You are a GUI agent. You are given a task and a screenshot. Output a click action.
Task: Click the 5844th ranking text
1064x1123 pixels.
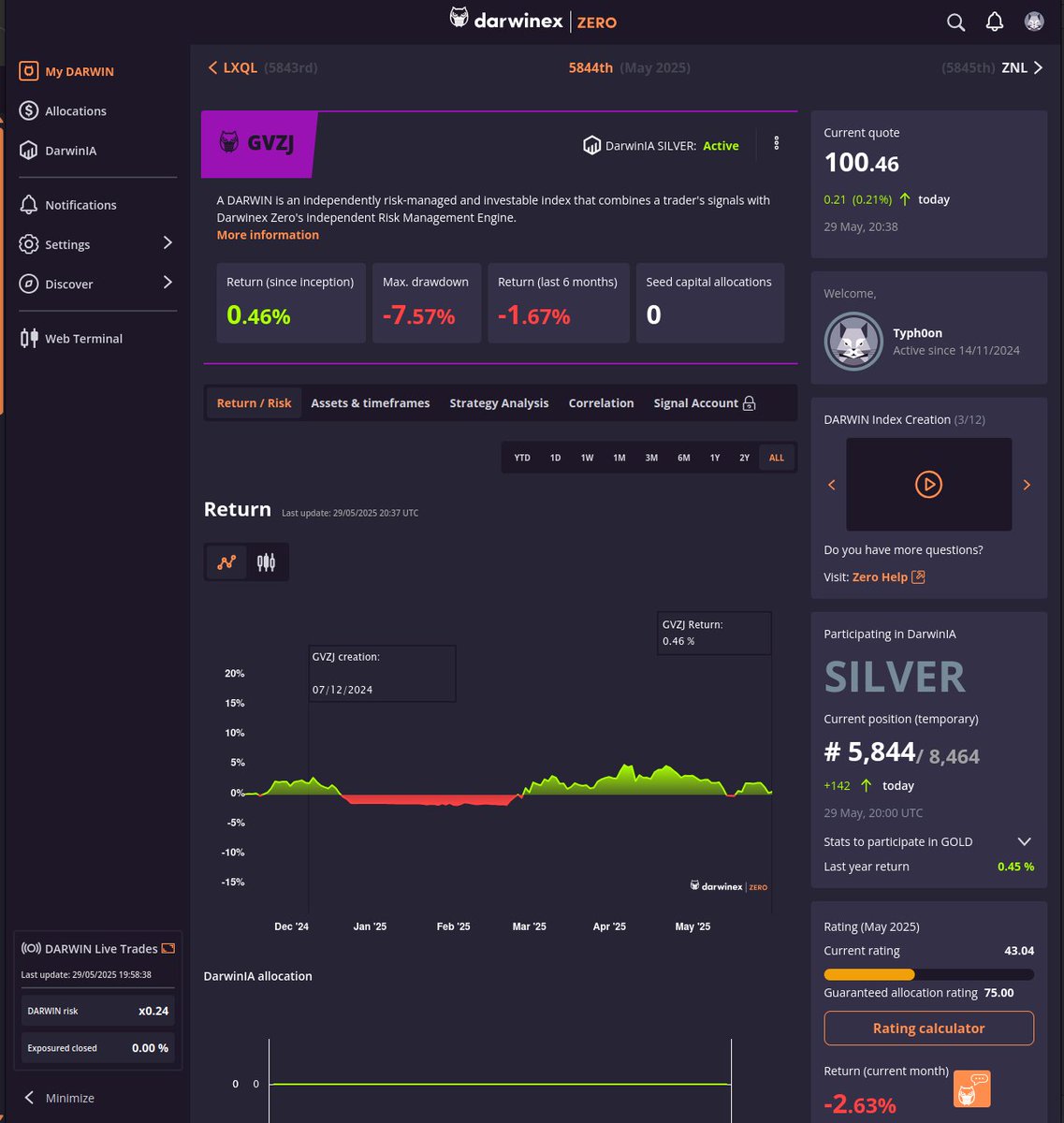[x=590, y=67]
